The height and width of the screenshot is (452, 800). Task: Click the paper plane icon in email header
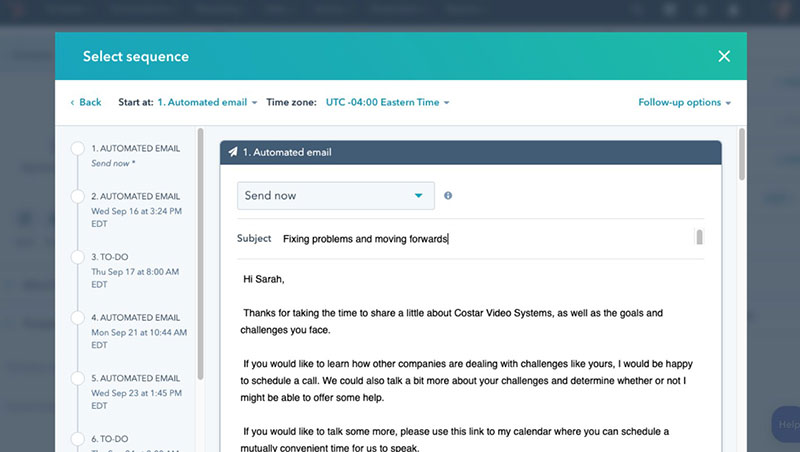tap(233, 152)
